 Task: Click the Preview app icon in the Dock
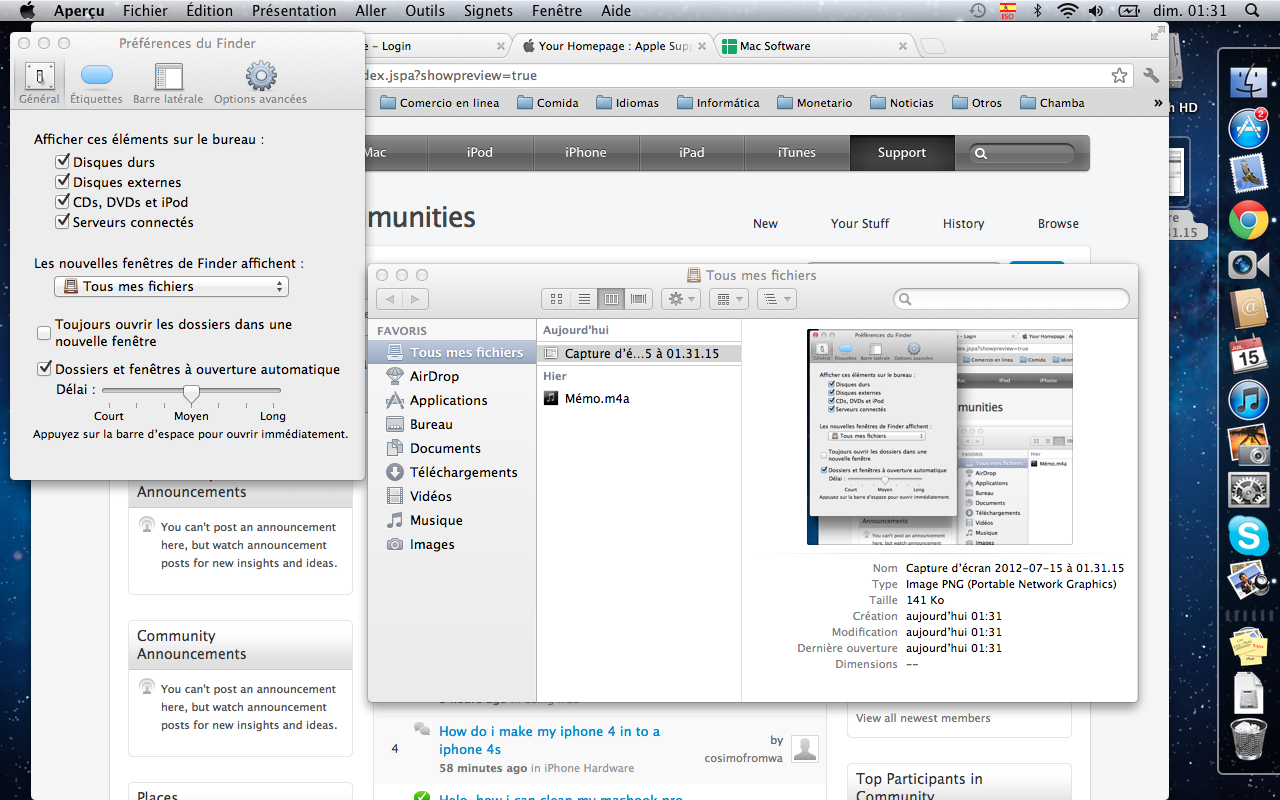coord(1249,581)
